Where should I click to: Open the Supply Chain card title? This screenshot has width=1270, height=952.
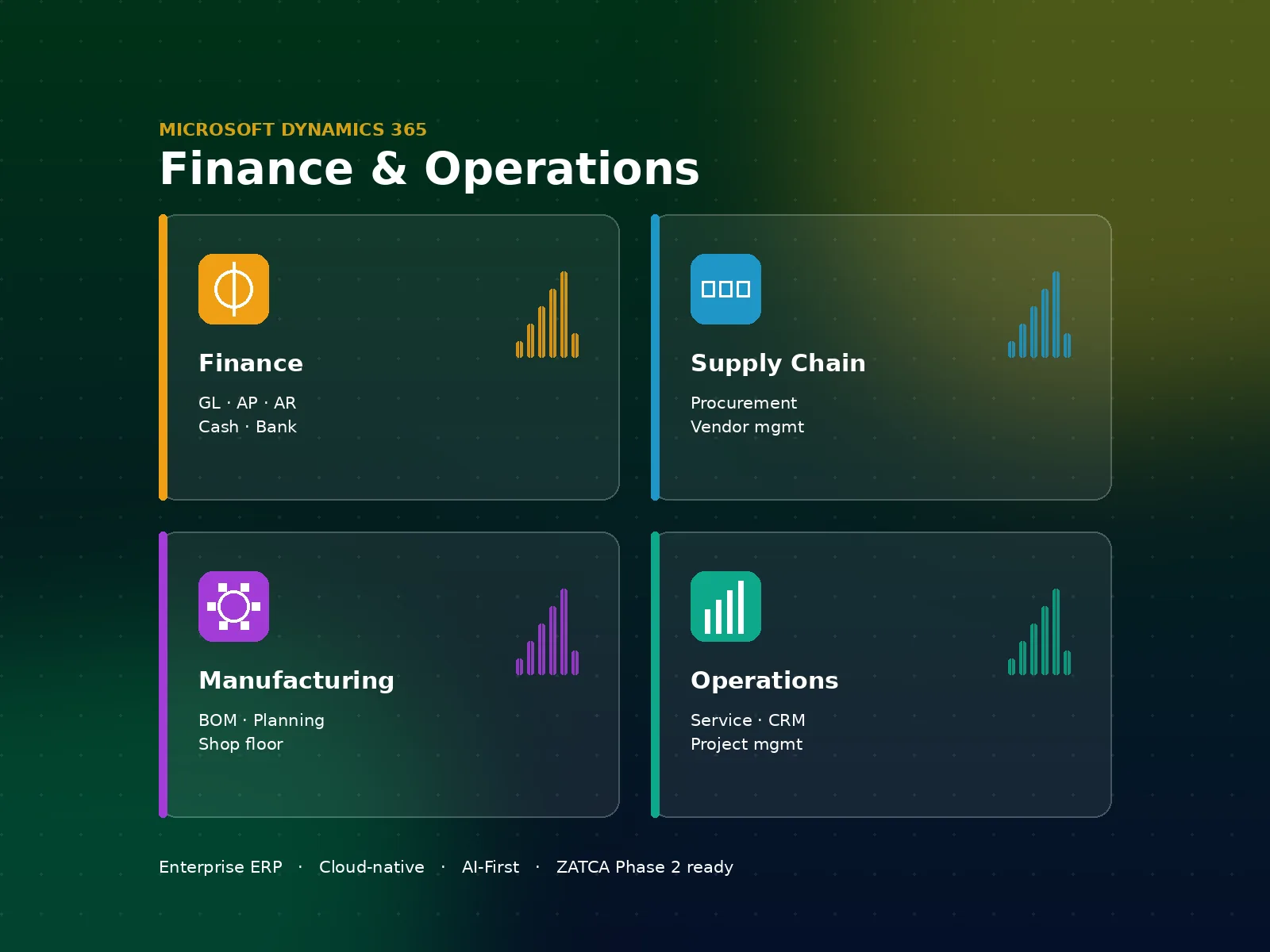[778, 363]
